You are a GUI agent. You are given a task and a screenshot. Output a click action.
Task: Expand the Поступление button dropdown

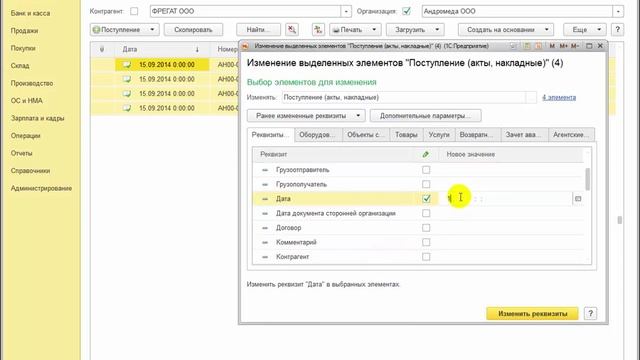152,29
